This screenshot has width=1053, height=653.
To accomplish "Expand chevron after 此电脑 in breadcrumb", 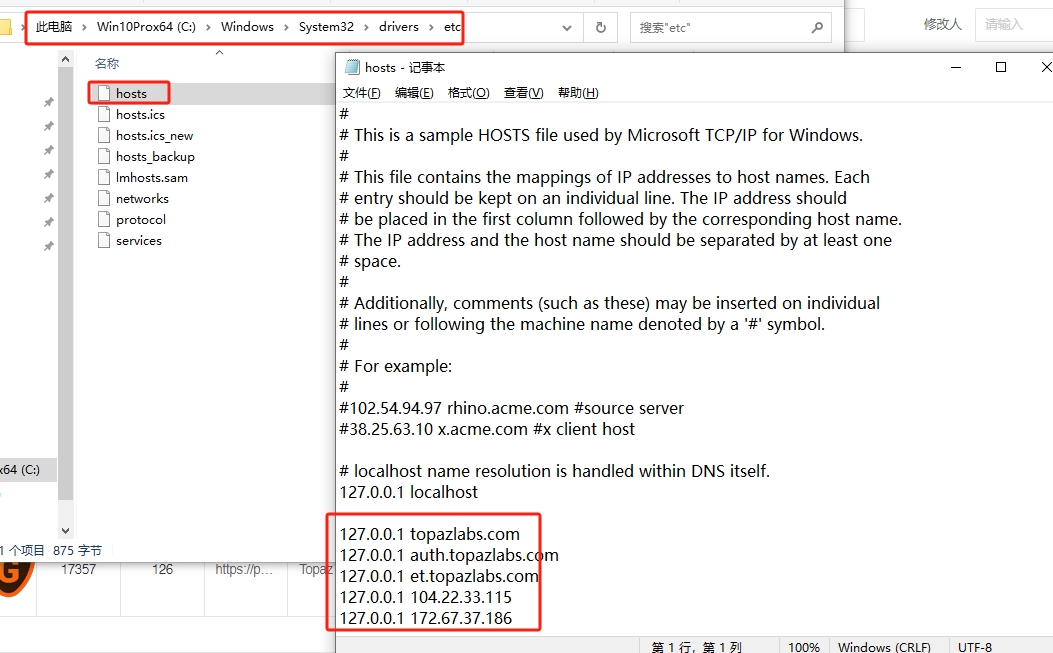I will coord(85,28).
